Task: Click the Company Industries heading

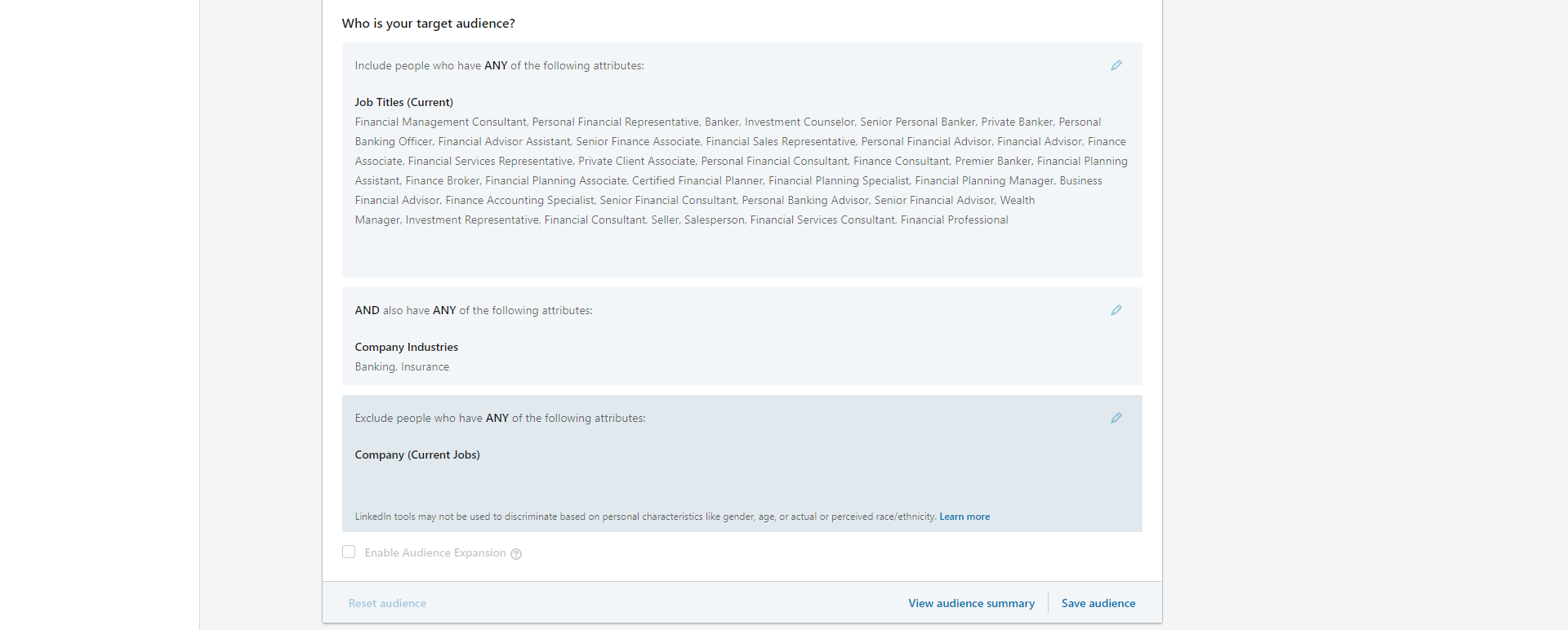Action: tap(406, 347)
